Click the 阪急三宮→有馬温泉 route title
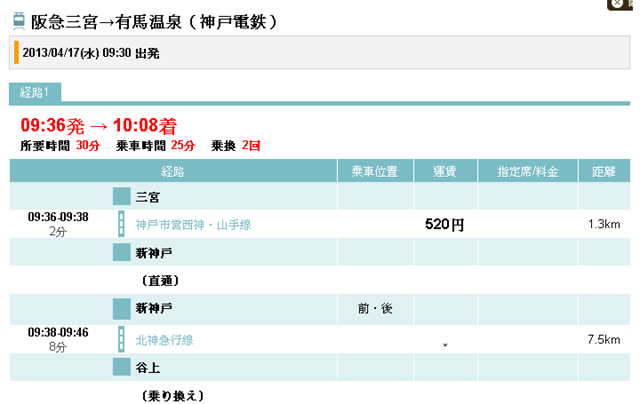Viewport: 640px width, 404px height. click(154, 22)
